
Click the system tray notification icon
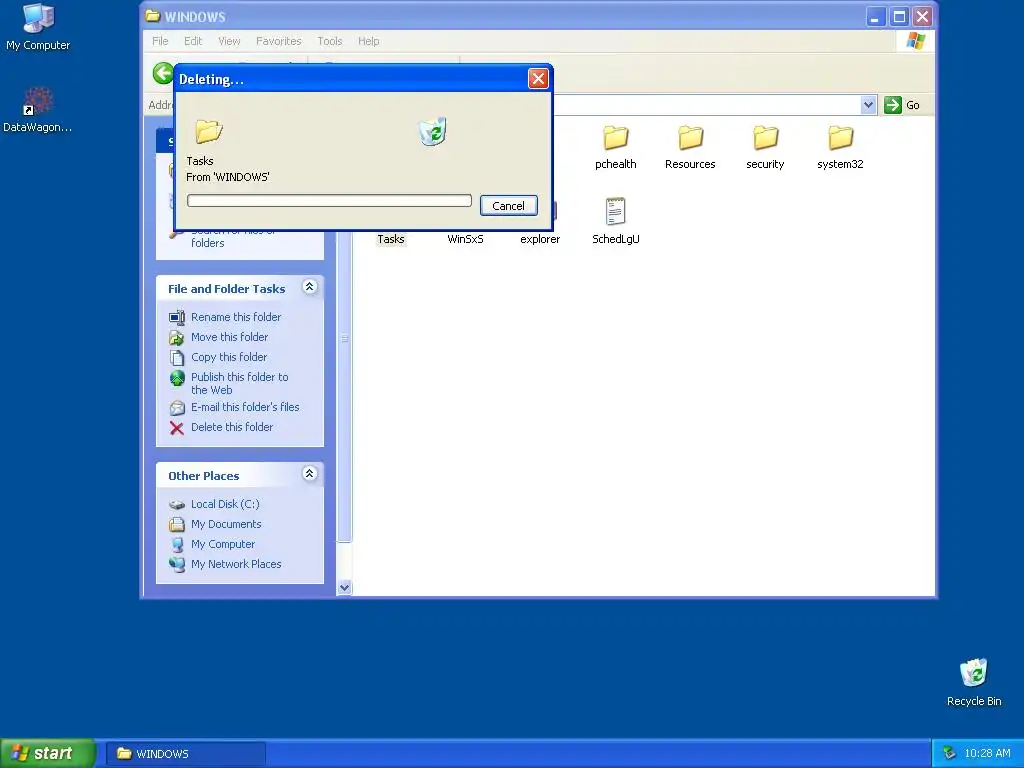click(x=950, y=753)
